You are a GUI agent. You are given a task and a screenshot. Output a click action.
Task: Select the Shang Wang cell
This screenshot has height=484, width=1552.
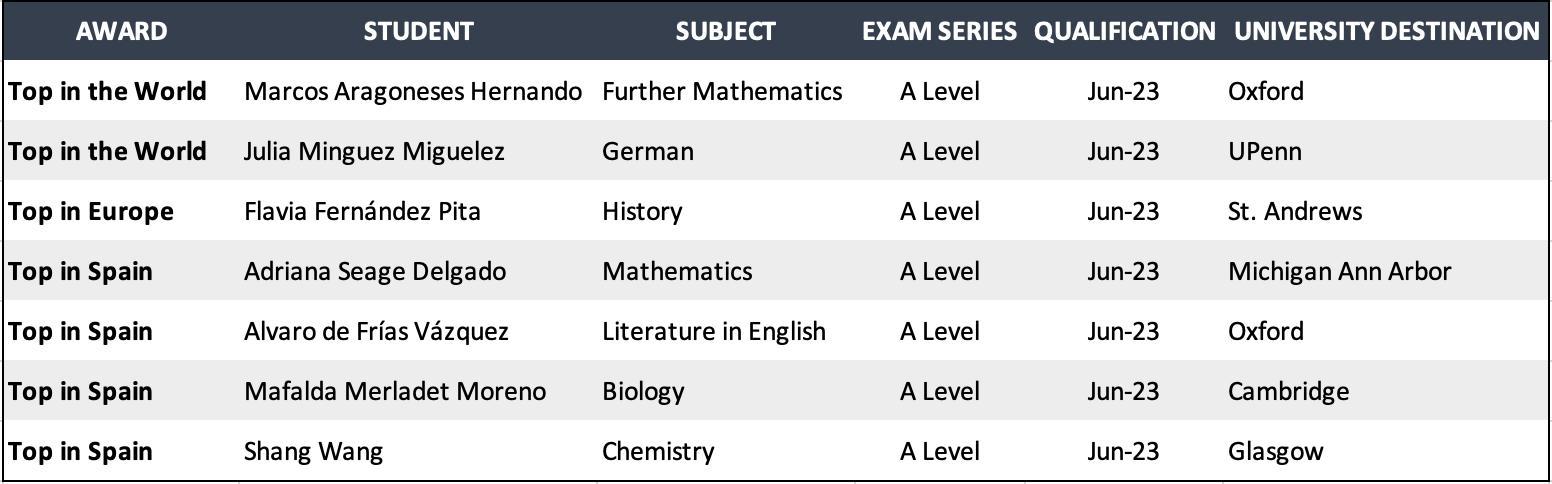click(x=313, y=451)
